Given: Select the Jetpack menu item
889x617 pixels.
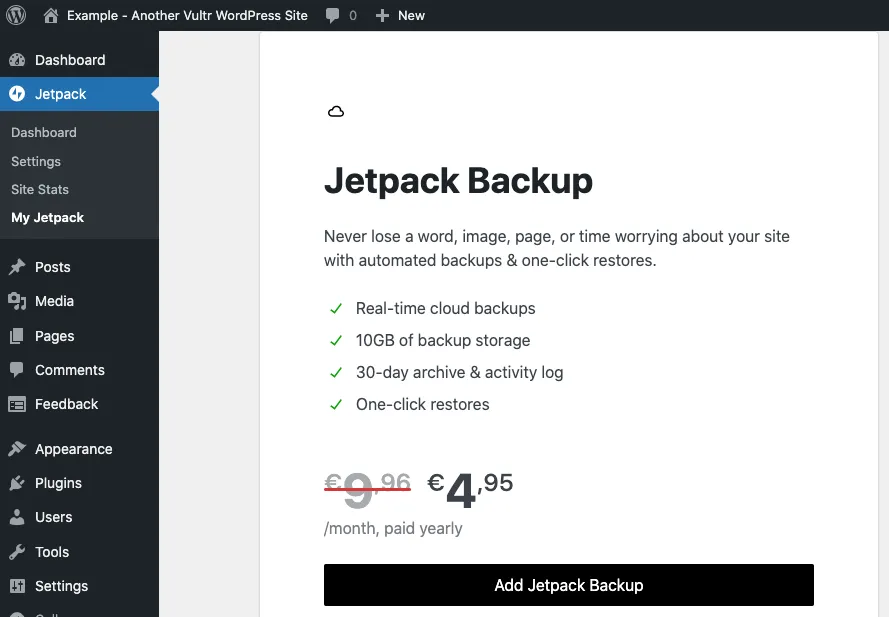Looking at the screenshot, I should (79, 94).
